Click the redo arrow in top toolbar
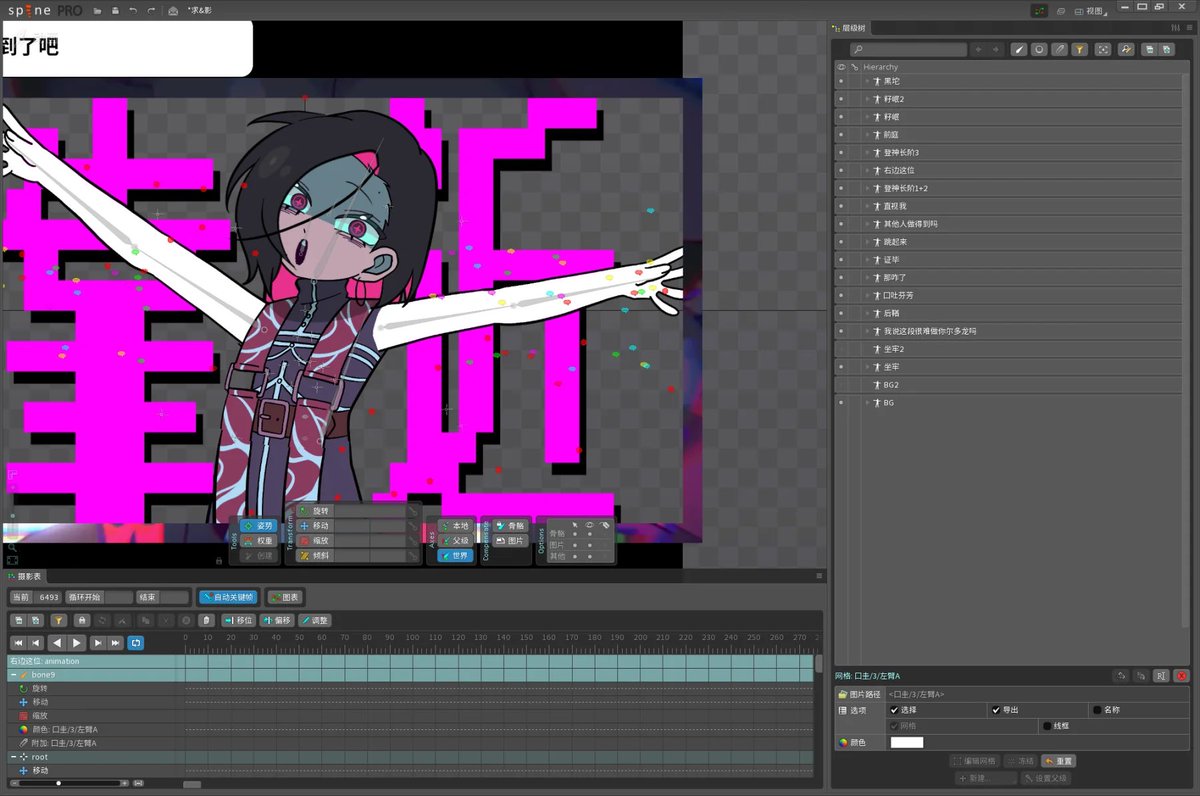 tap(151, 10)
